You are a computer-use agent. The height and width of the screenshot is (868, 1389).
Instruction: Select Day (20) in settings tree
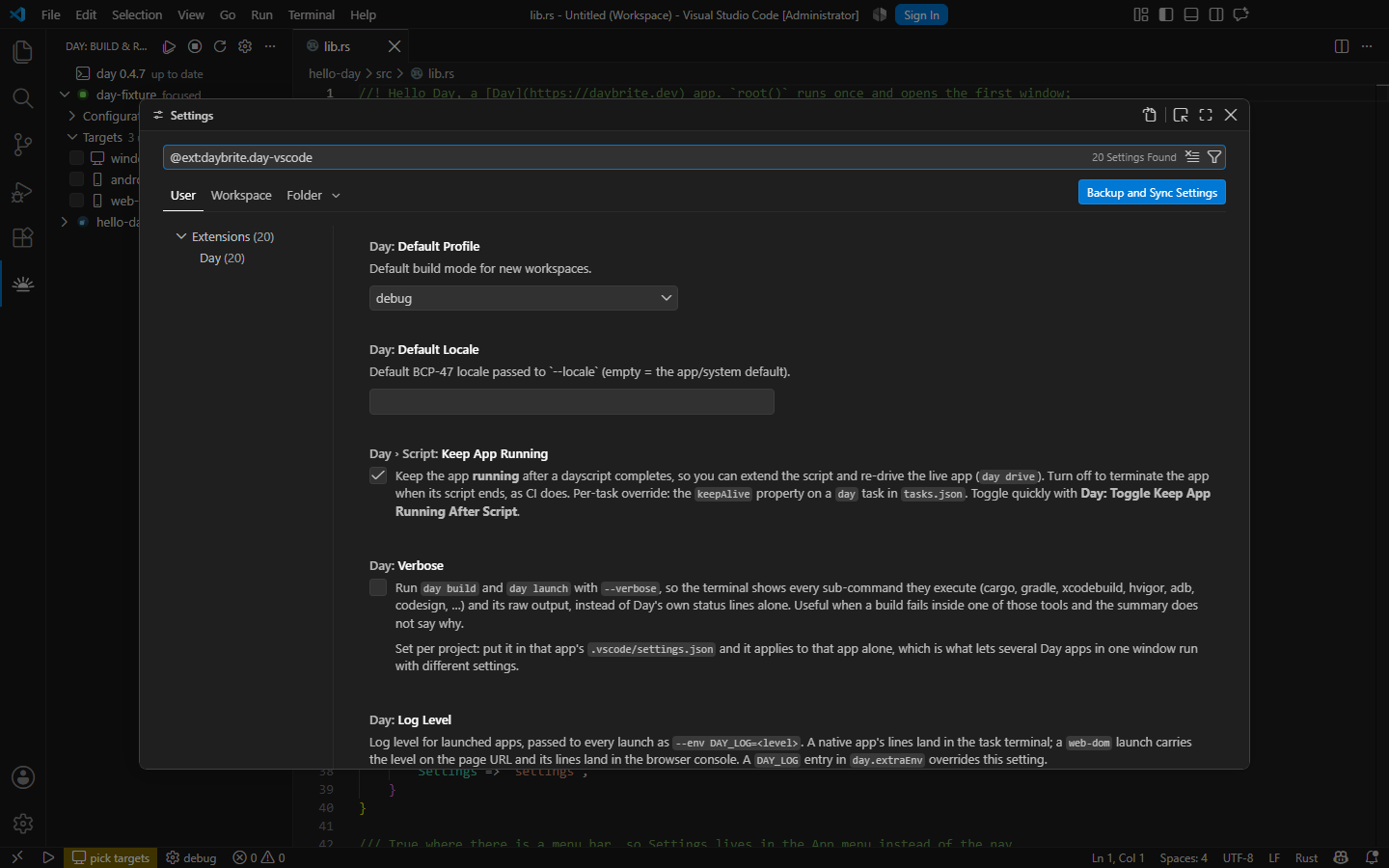222,258
